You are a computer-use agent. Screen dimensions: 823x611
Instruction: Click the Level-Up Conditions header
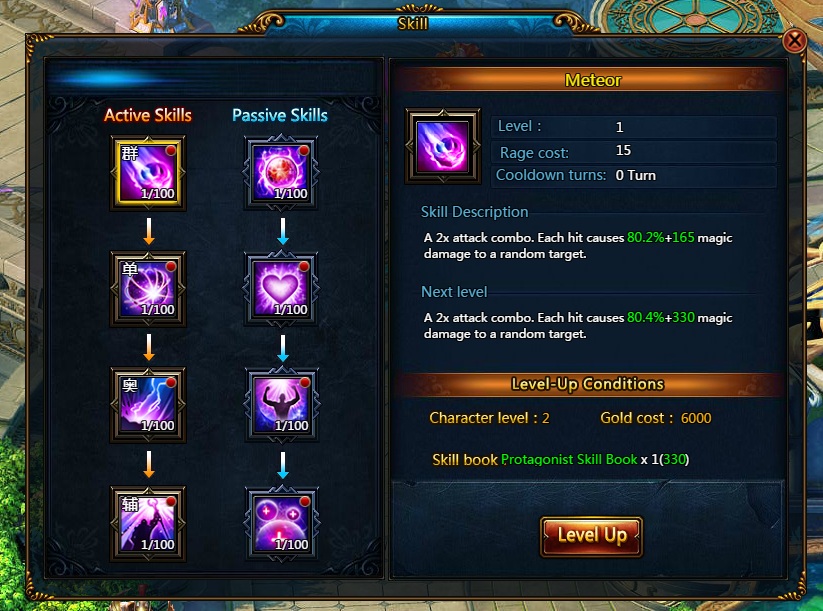click(588, 384)
